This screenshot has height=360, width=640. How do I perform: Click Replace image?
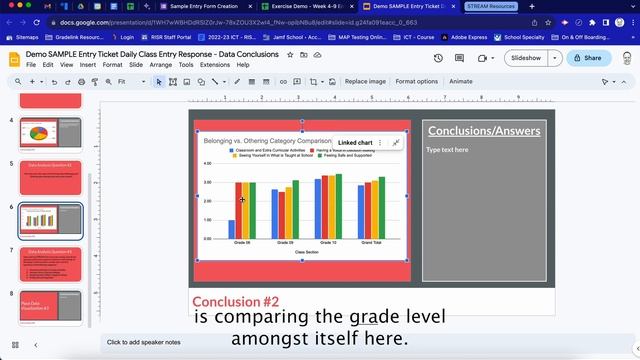click(365, 82)
